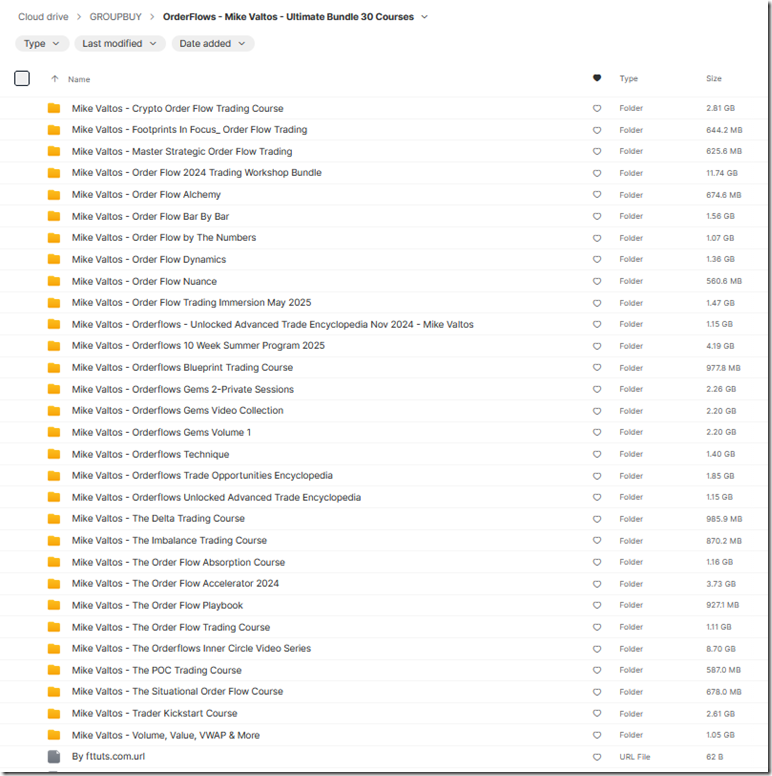Viewport: 772px width, 776px height.
Task: Go to GROUPBUY breadcrumb
Action: (x=115, y=17)
